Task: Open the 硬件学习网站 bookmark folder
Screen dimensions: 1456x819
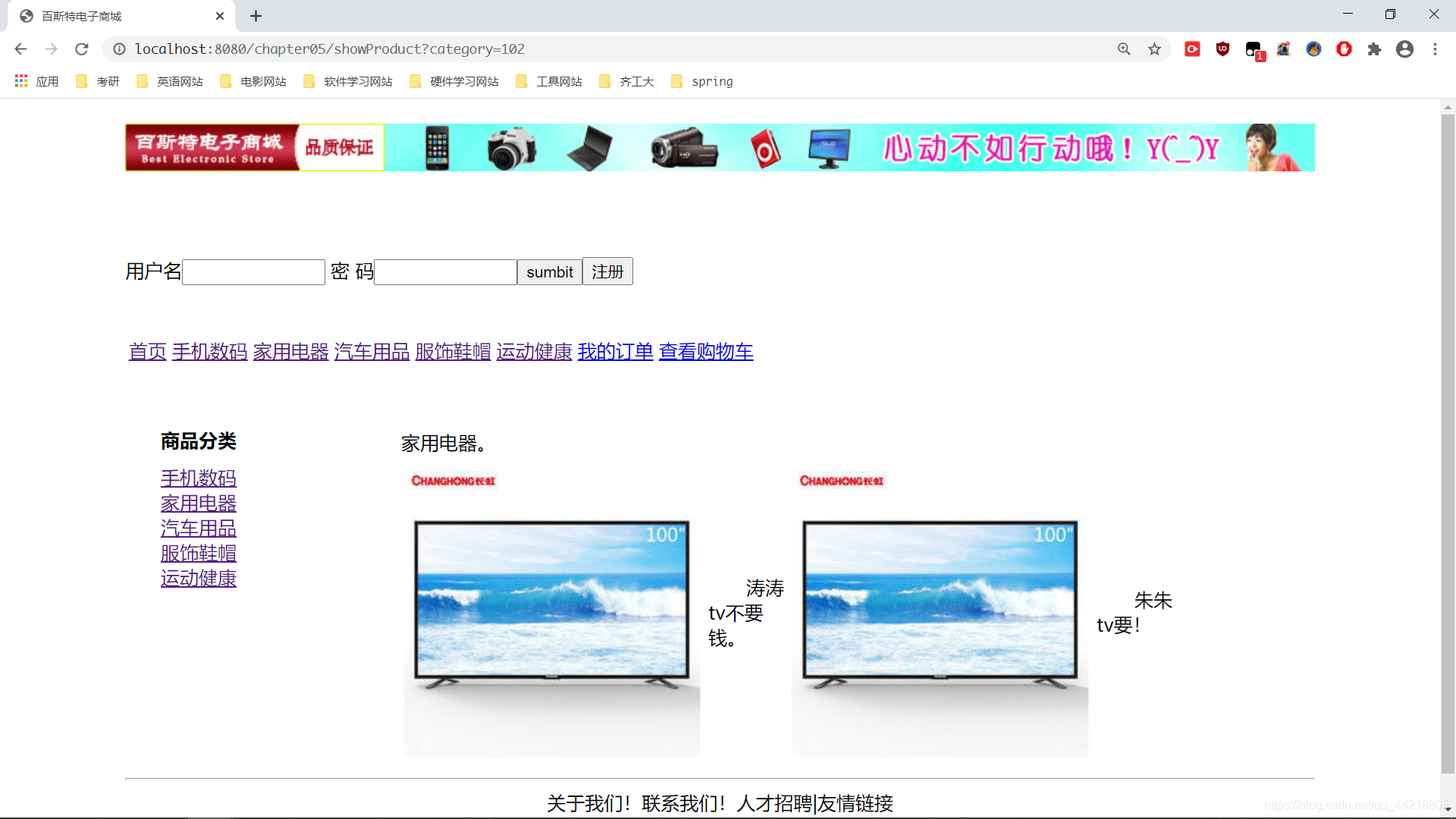Action: point(454,81)
